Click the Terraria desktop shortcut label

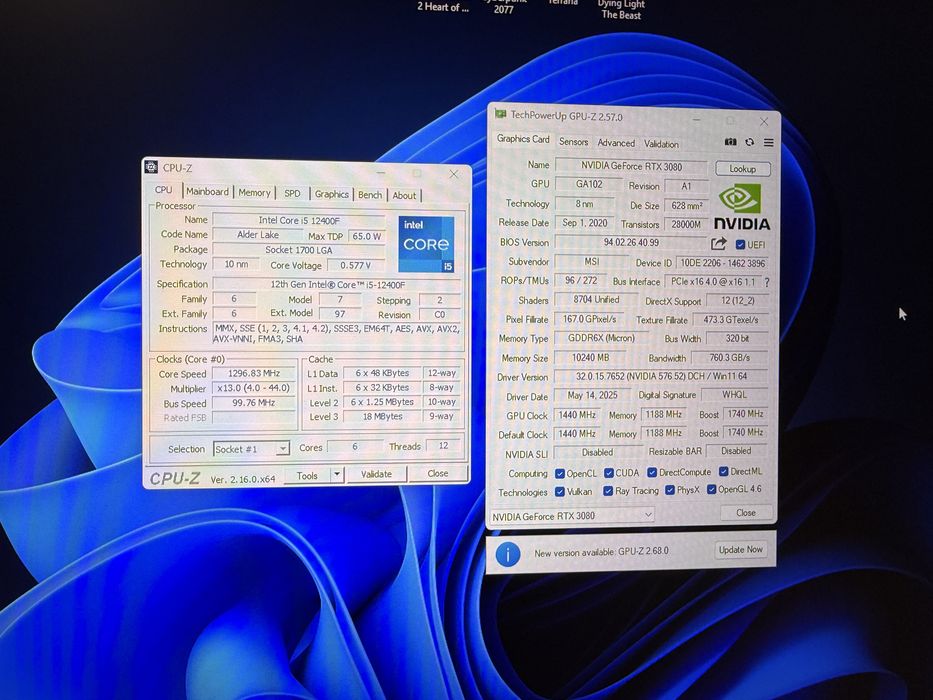click(x=562, y=2)
